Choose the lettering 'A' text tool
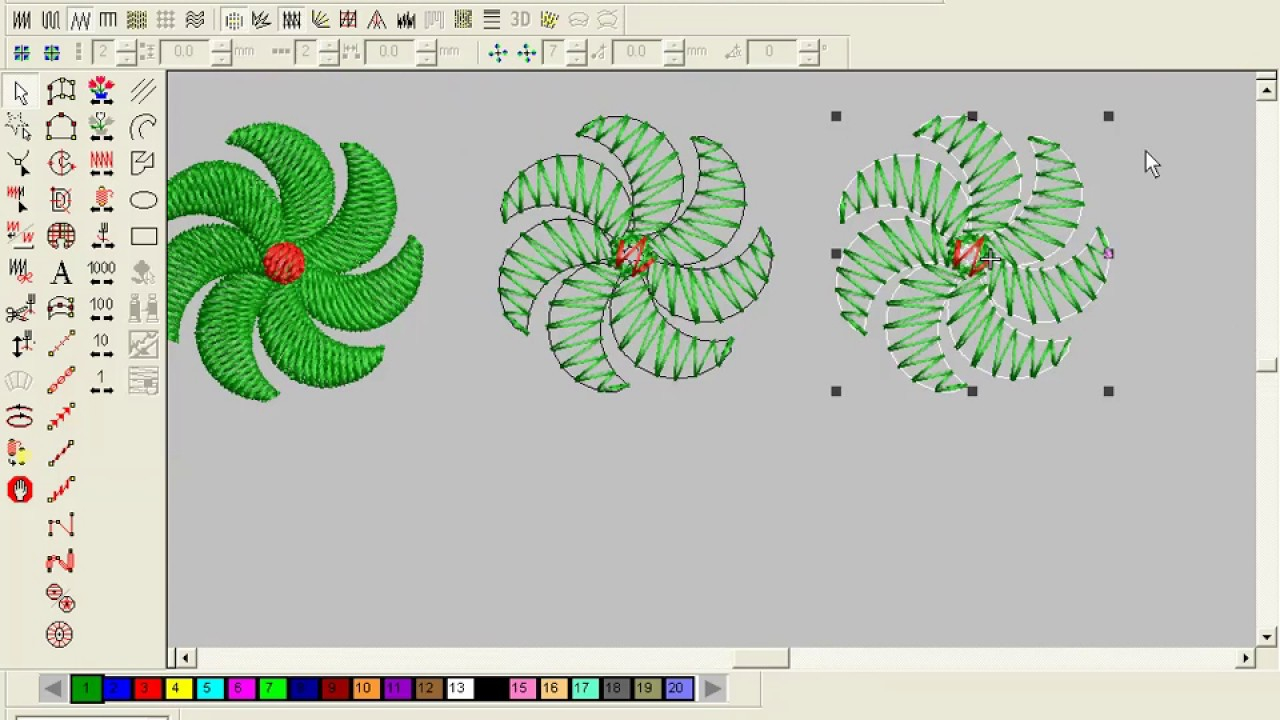The image size is (1280, 720). (x=61, y=272)
